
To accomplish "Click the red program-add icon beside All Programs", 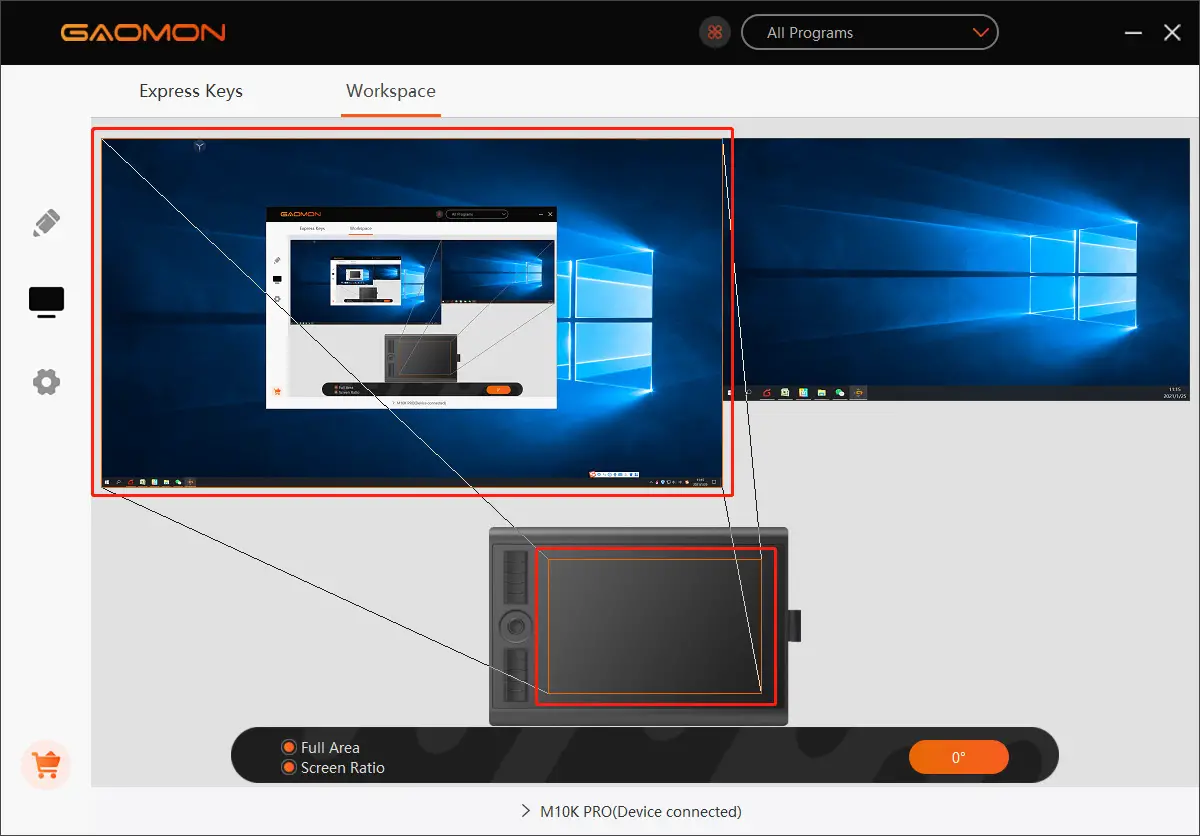I will (x=714, y=33).
